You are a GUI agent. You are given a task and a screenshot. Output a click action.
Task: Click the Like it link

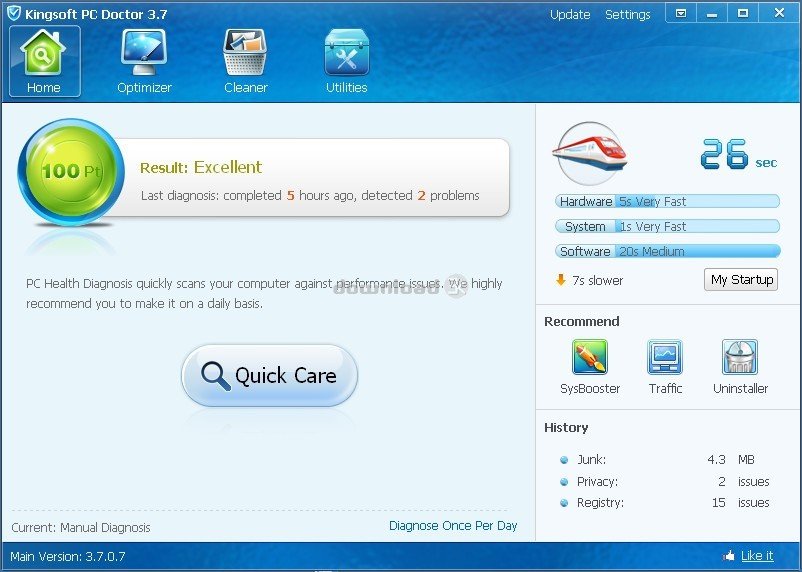pyautogui.click(x=757, y=556)
